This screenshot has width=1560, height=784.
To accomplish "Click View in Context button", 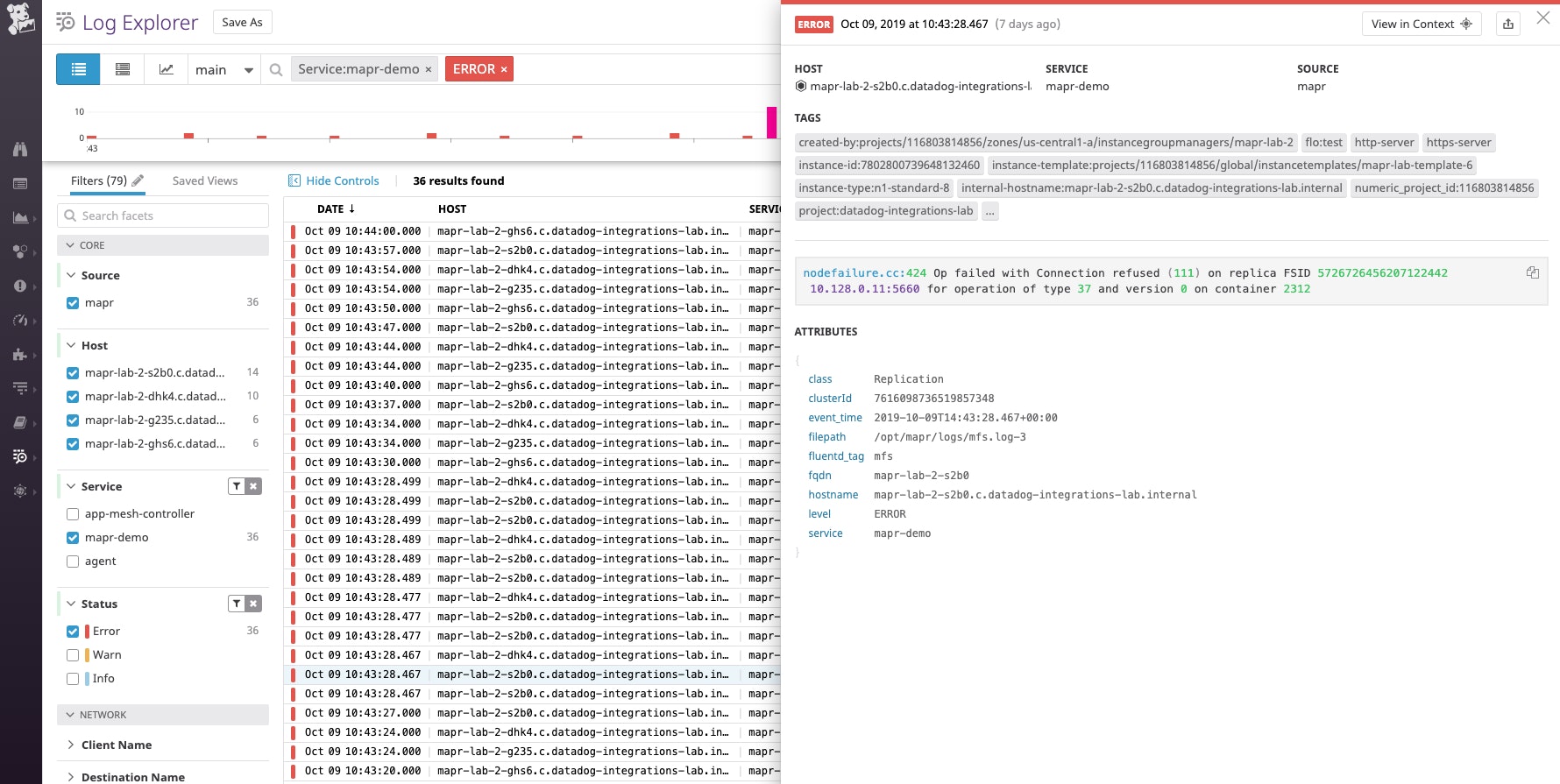I will coord(1421,24).
